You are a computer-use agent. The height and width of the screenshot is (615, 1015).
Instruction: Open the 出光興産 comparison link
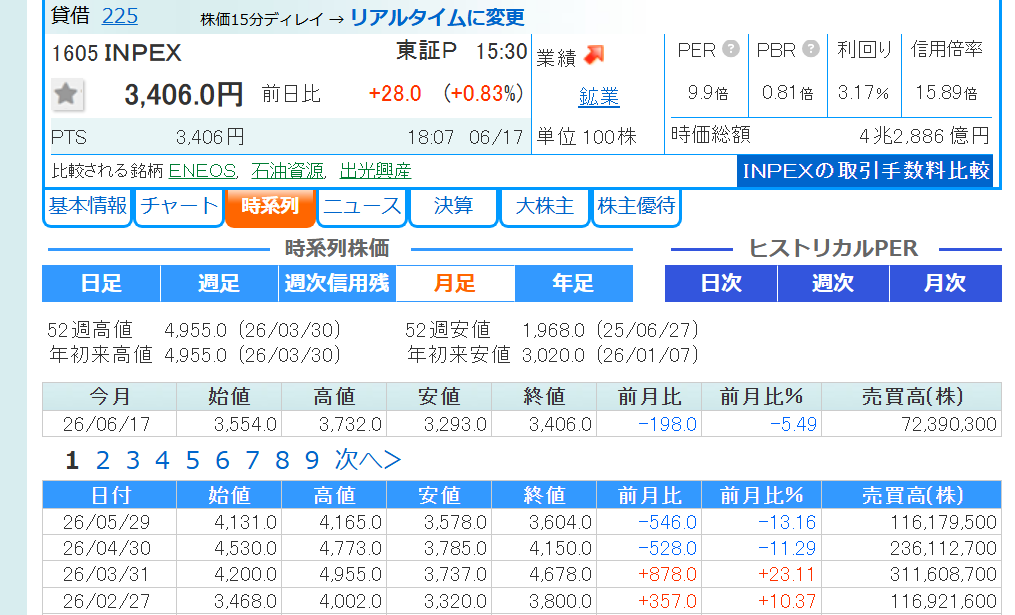pyautogui.click(x=375, y=170)
